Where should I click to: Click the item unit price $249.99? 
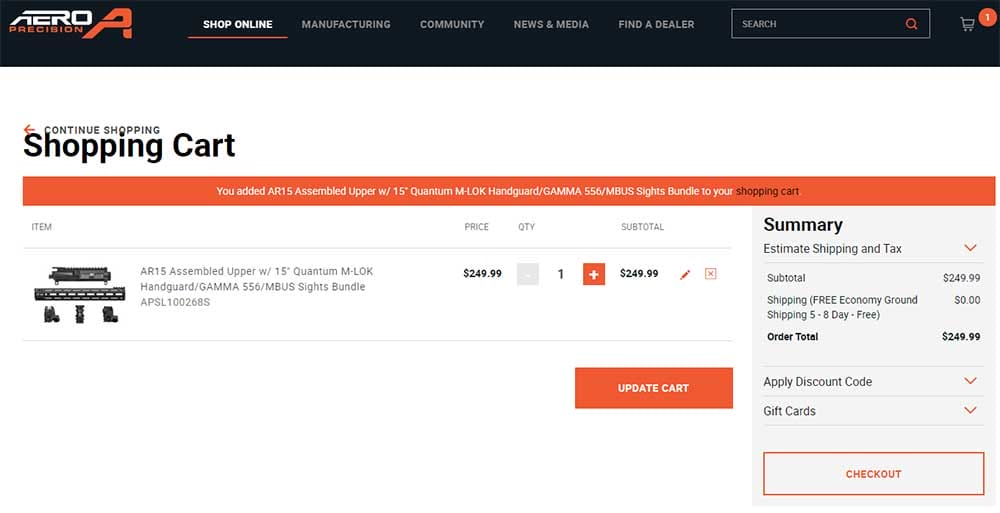[482, 274]
